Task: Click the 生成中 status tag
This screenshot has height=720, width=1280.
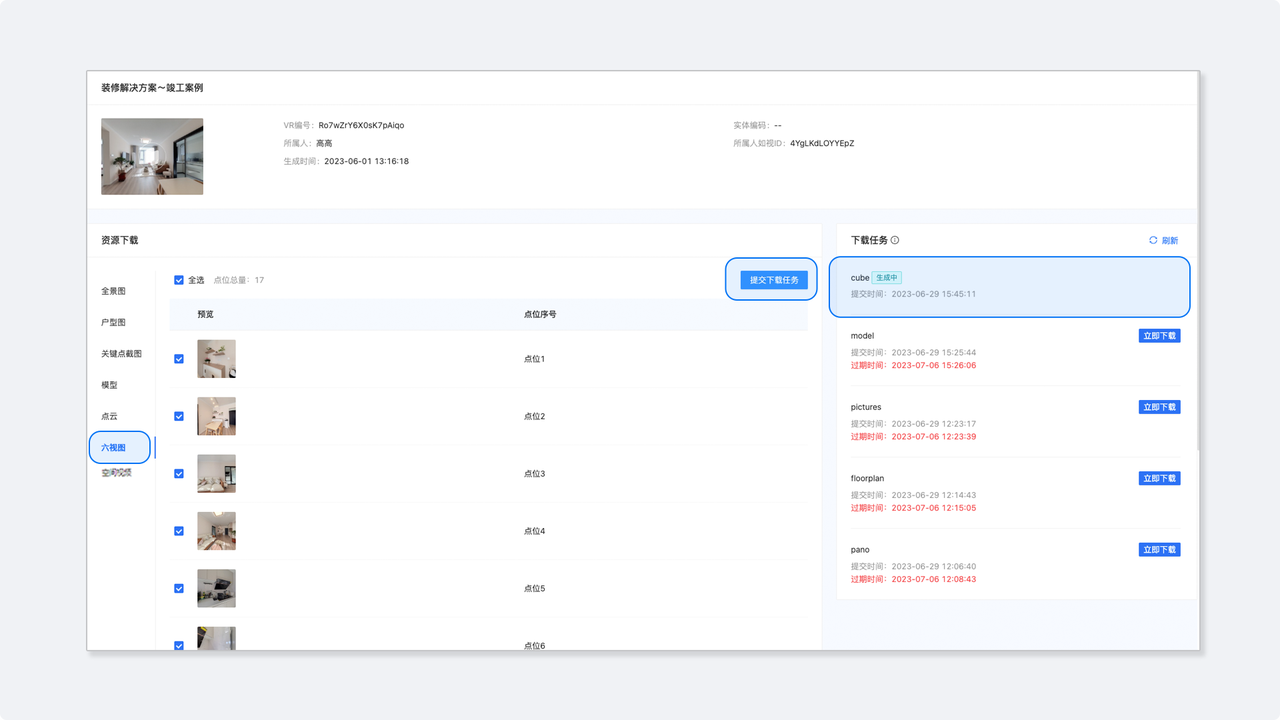Action: coord(887,278)
